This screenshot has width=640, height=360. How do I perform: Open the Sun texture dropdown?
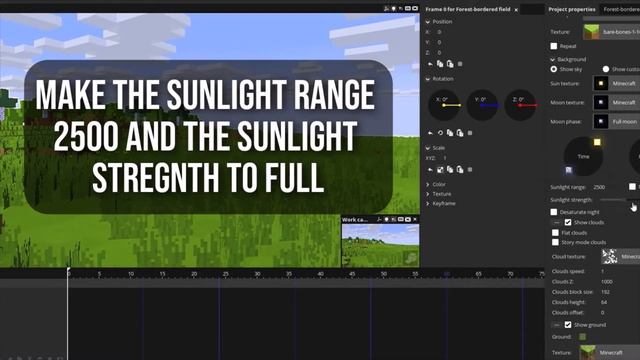tap(616, 83)
